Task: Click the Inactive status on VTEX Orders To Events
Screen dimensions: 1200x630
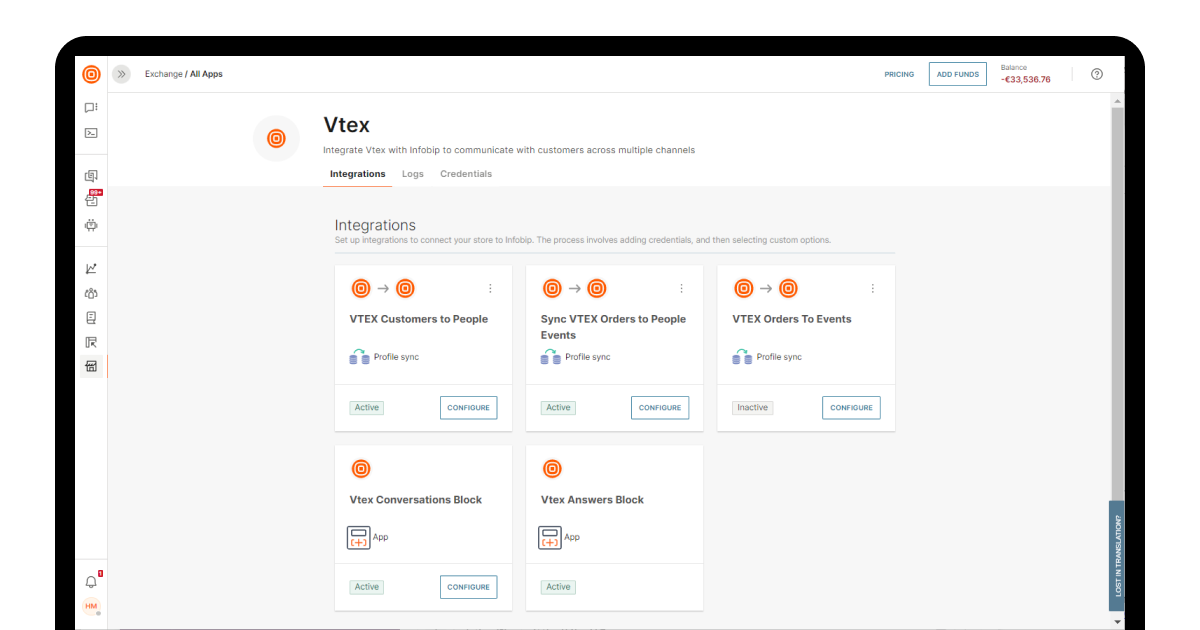Action: (x=753, y=408)
